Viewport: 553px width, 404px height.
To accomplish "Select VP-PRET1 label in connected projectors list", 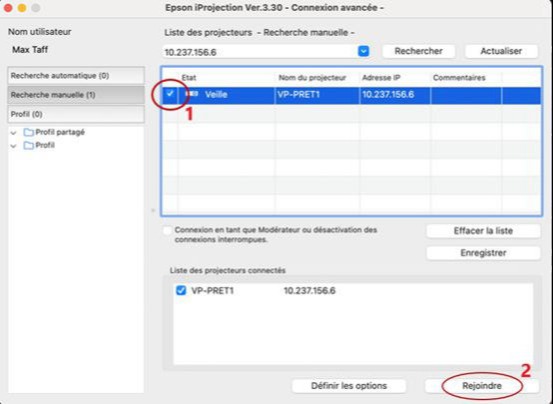I will tap(212, 291).
